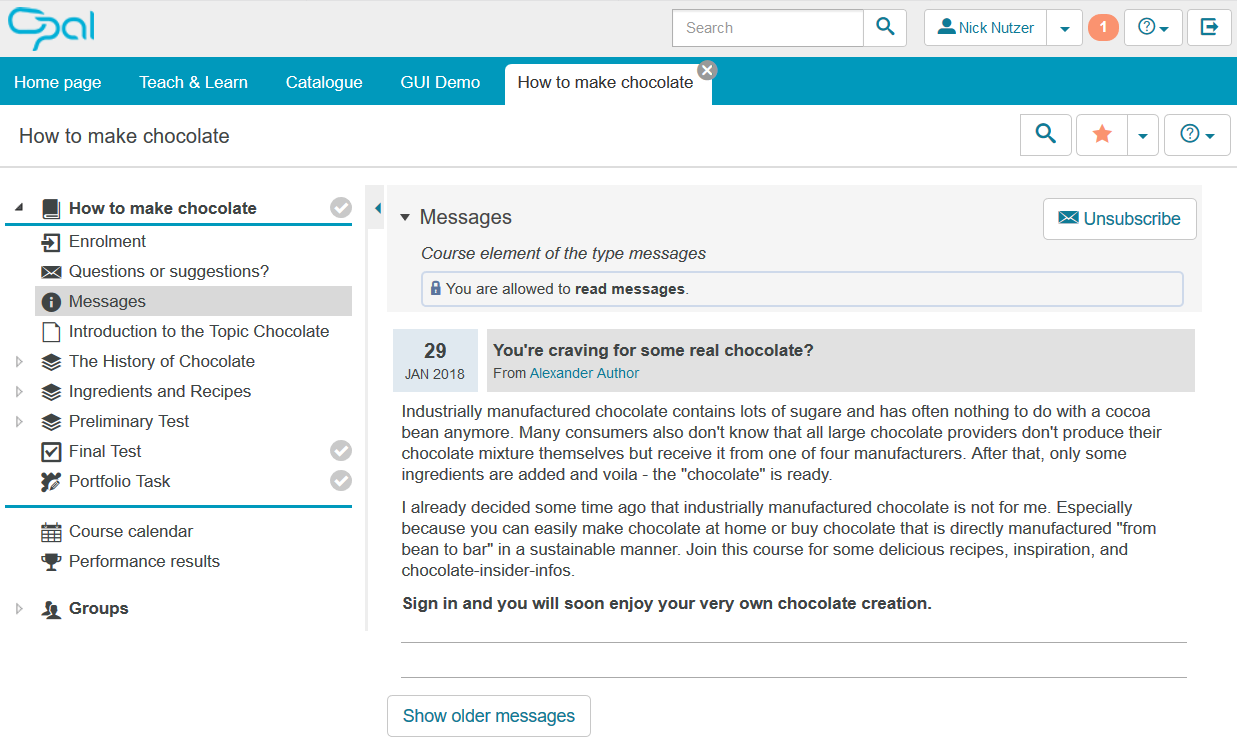Viewport: 1237px width, 754px height.
Task: Open the Nick Nutzer dropdown arrow
Action: [x=1064, y=28]
